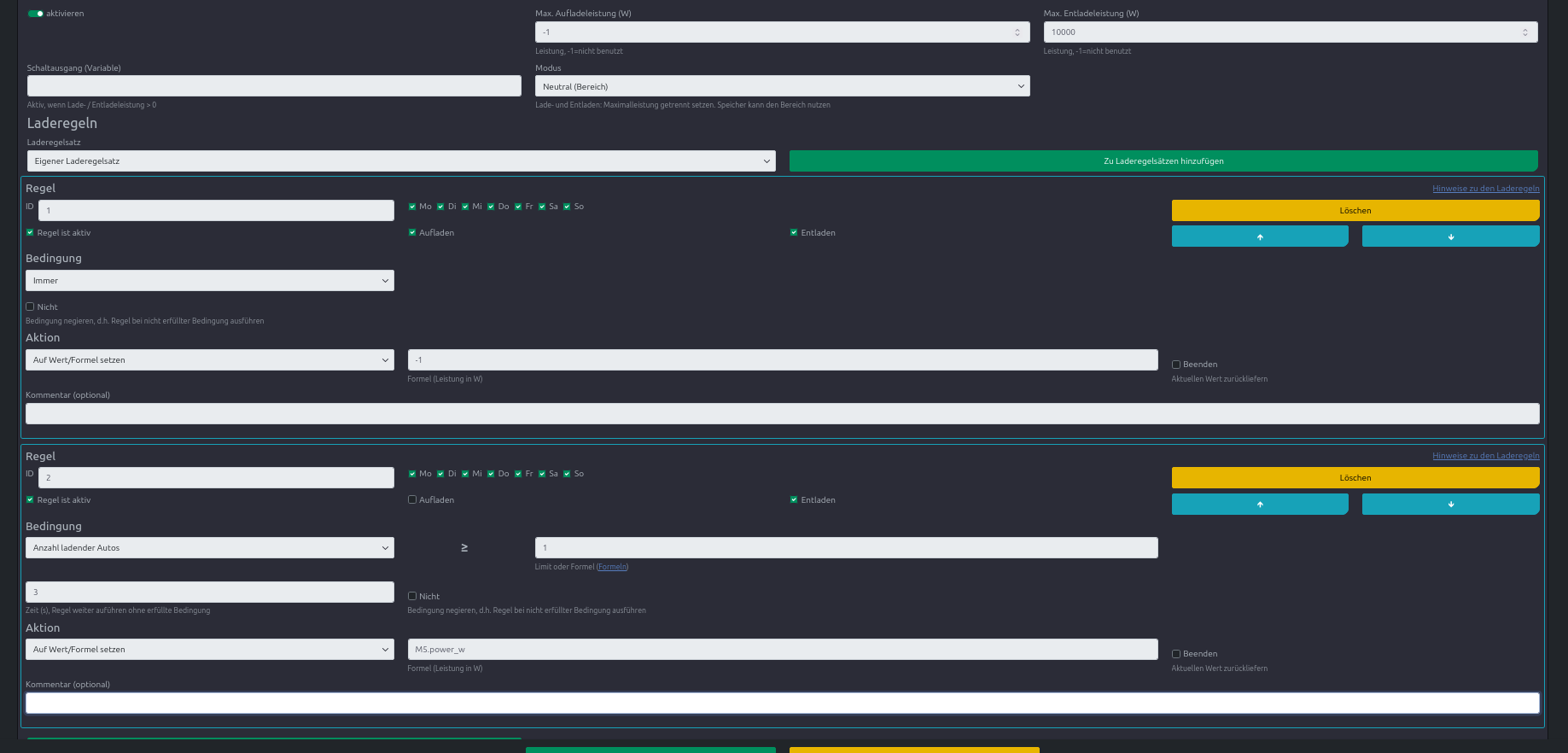Screen dimensions: 1568x753
Task: Open the Modus 'Neutral (Bereich)' dropdown
Action: point(782,86)
